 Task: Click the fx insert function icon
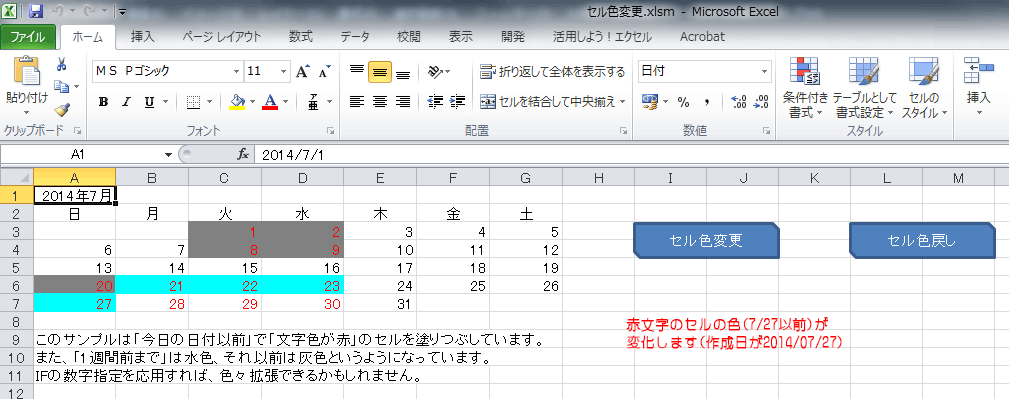coord(243,154)
